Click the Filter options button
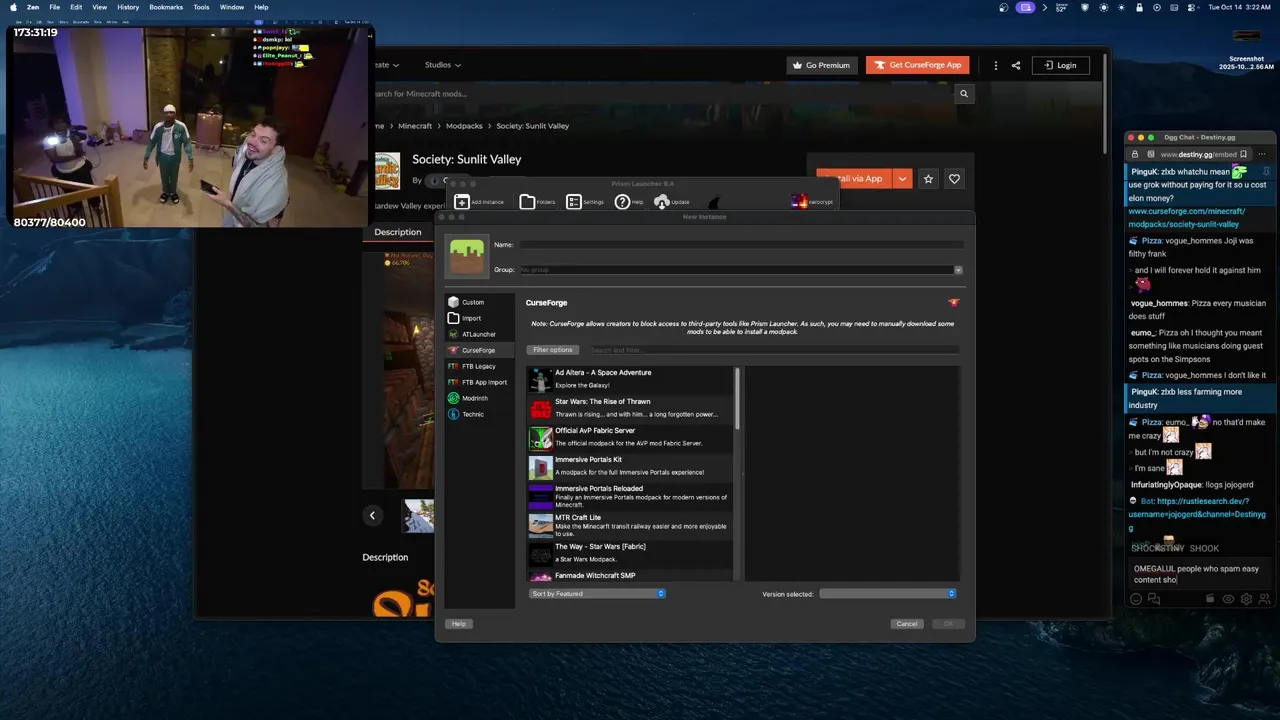Screen dimensions: 1280x720 click(552, 350)
